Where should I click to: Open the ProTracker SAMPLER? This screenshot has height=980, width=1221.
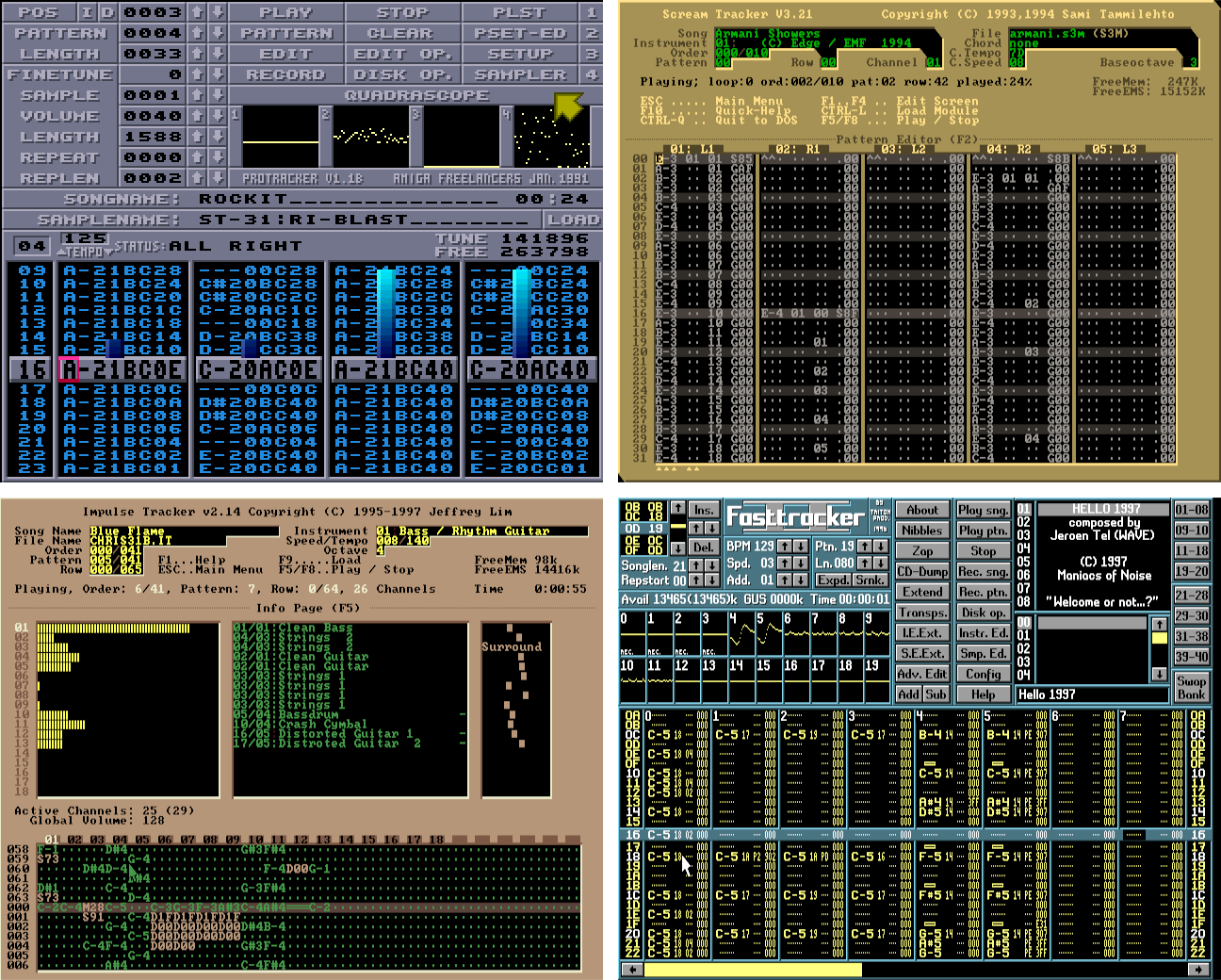(x=521, y=74)
